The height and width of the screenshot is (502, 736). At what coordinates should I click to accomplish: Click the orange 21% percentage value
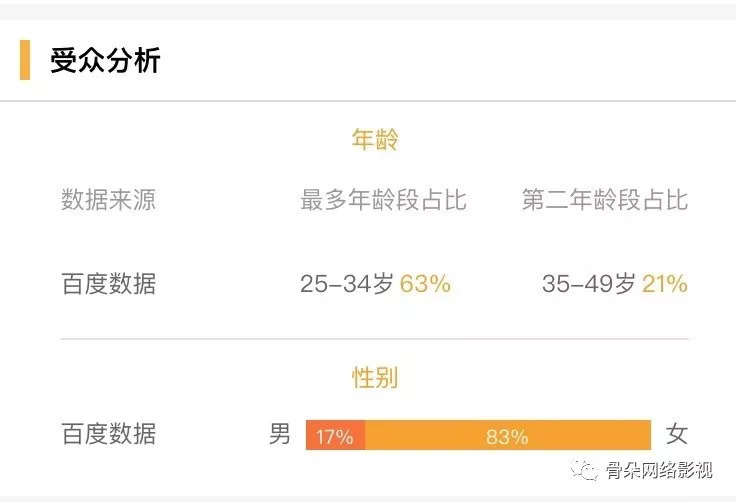pyautogui.click(x=665, y=284)
